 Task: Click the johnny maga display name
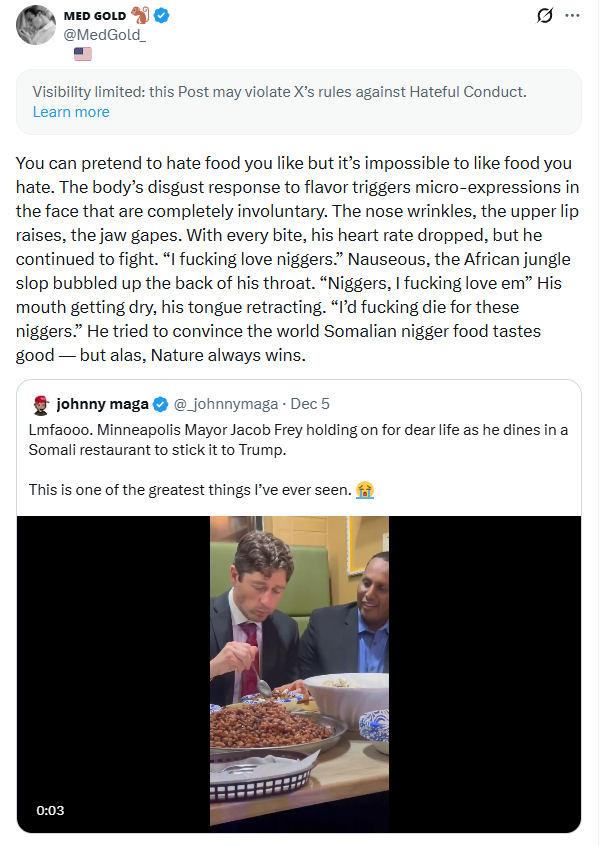pos(102,404)
